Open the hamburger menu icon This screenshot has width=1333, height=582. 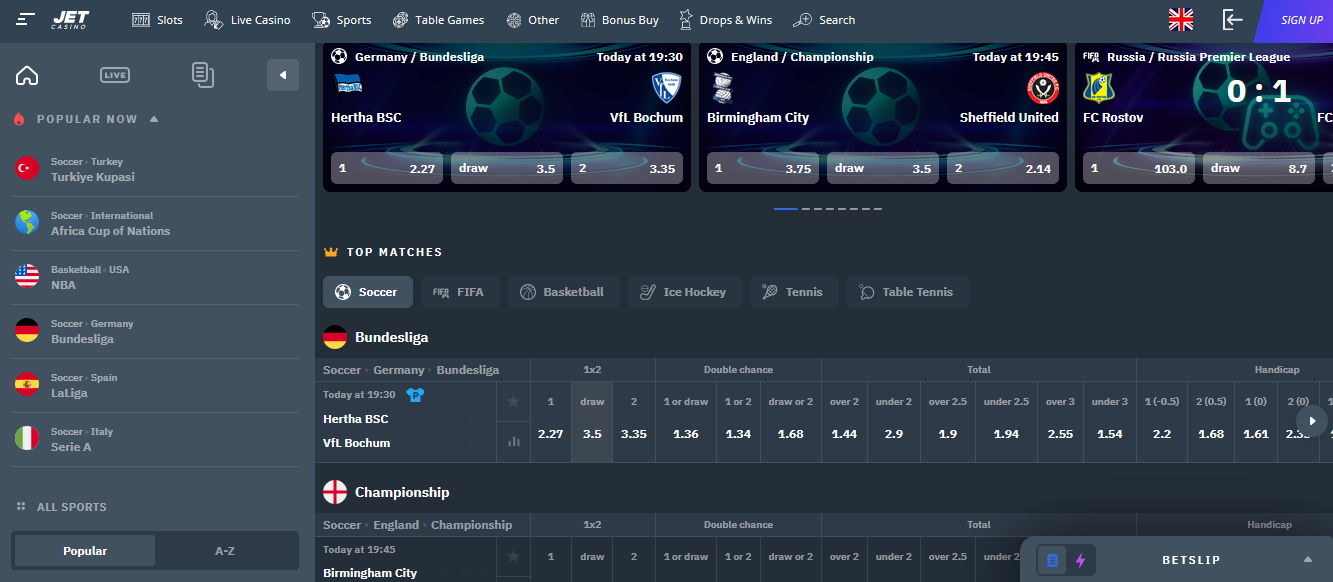point(26,19)
